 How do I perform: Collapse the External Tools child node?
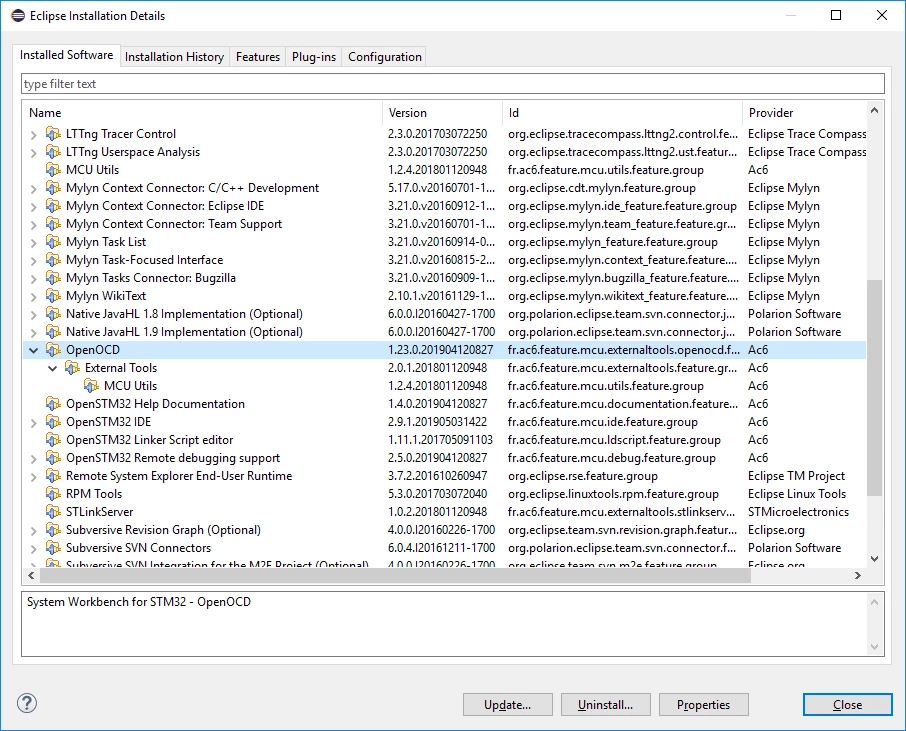(x=53, y=368)
